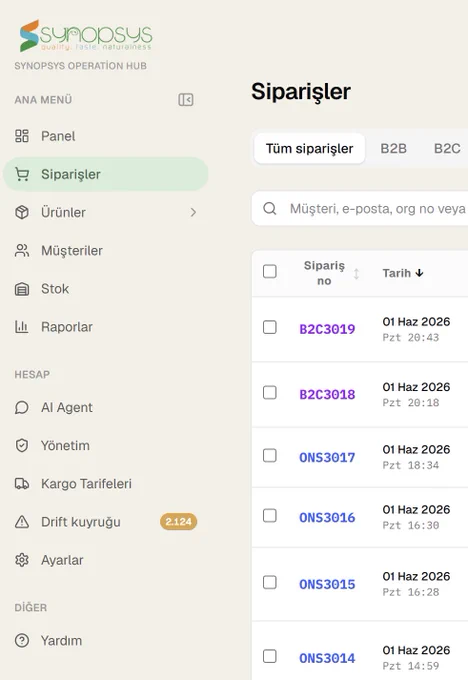Click the 2.124 drift queue badge
This screenshot has height=680, width=468.
[178, 522]
